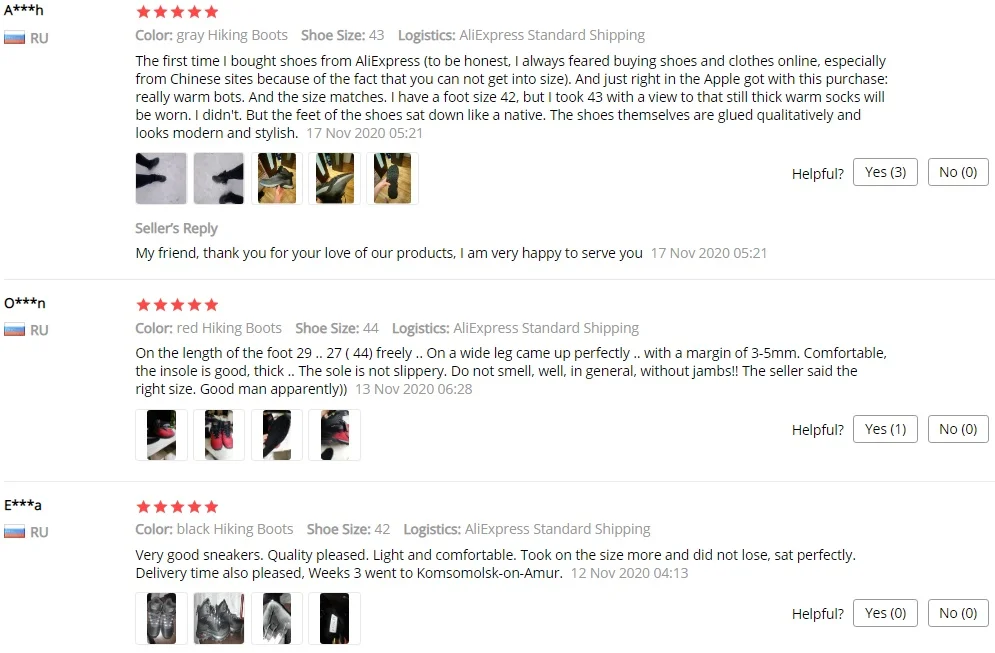View fourth photo in O***n's review

pyautogui.click(x=334, y=435)
